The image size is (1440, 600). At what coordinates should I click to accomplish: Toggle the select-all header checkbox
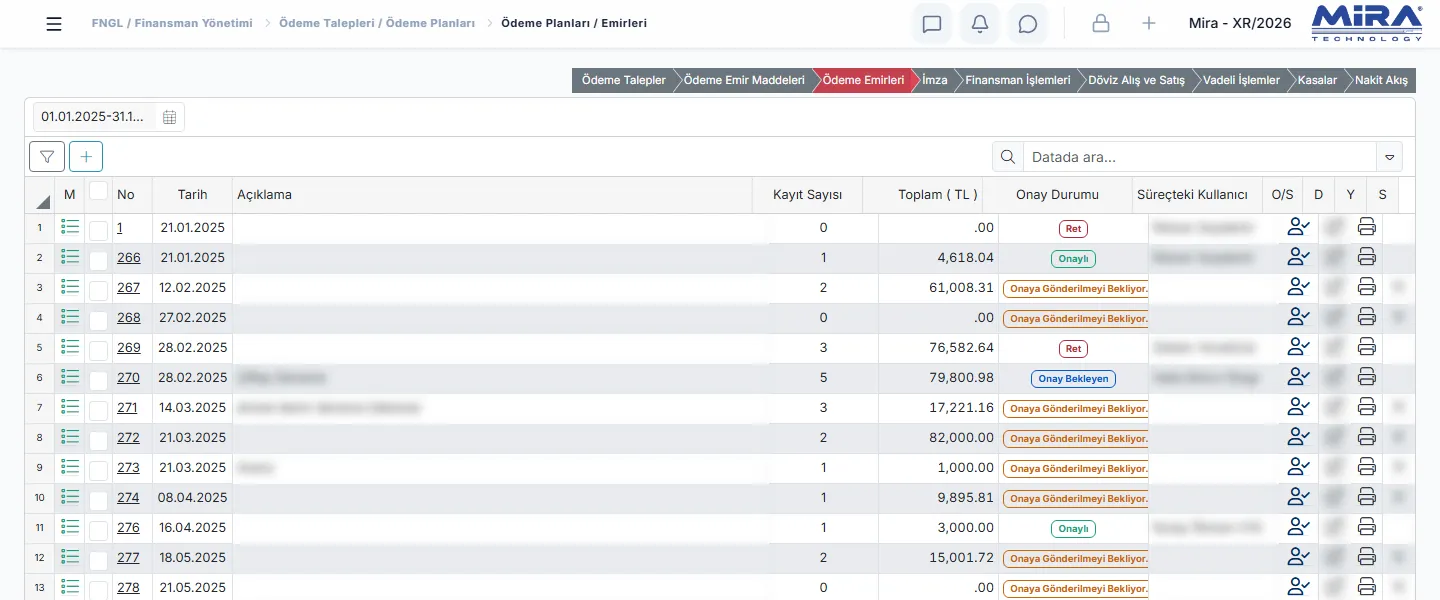98,191
